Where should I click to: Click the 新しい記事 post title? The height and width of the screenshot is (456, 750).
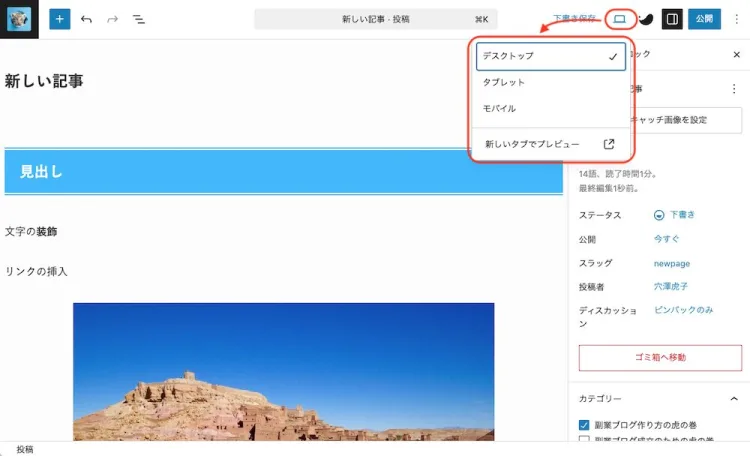point(44,81)
